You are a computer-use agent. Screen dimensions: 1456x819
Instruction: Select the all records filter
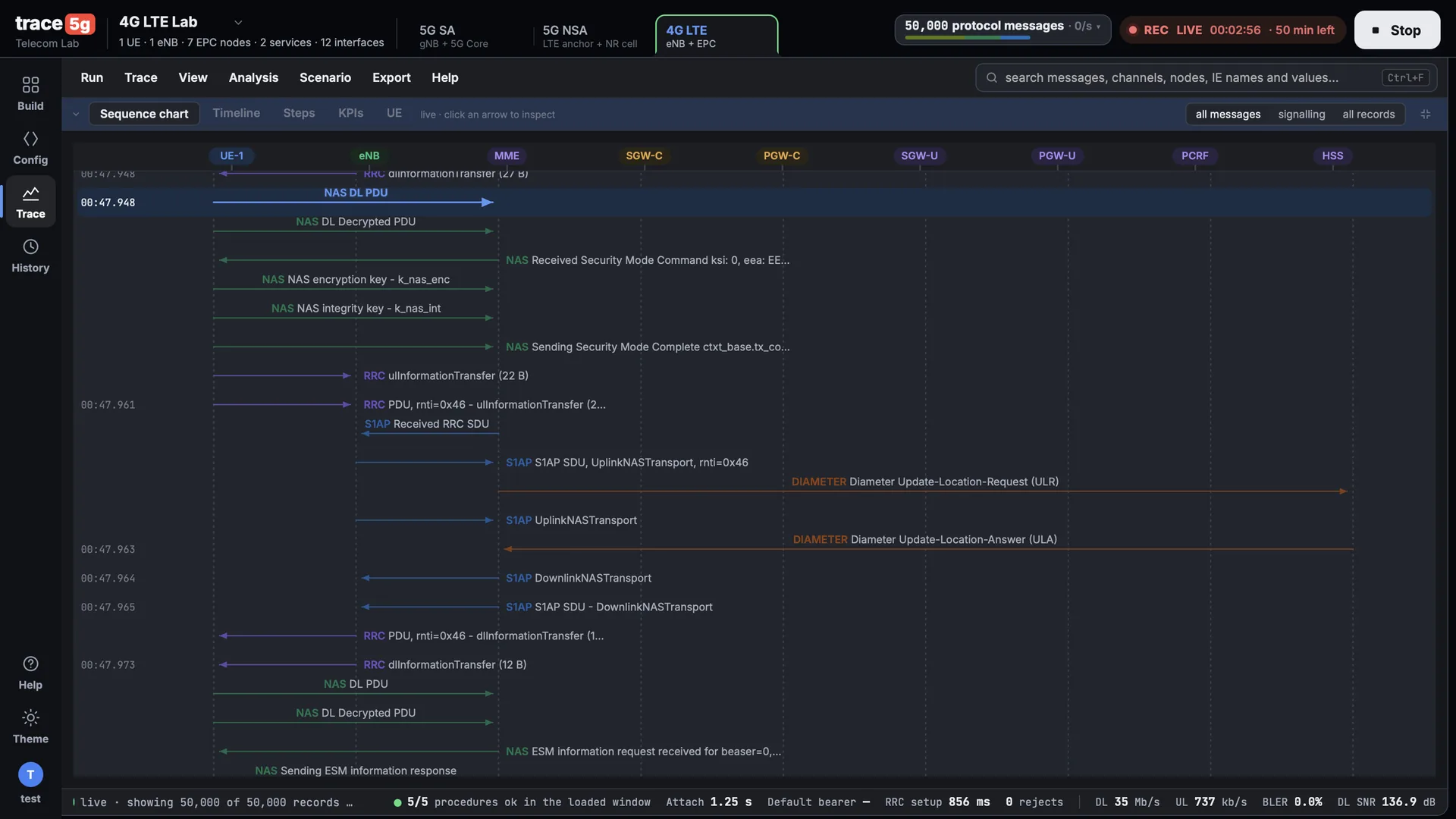[x=1368, y=114]
